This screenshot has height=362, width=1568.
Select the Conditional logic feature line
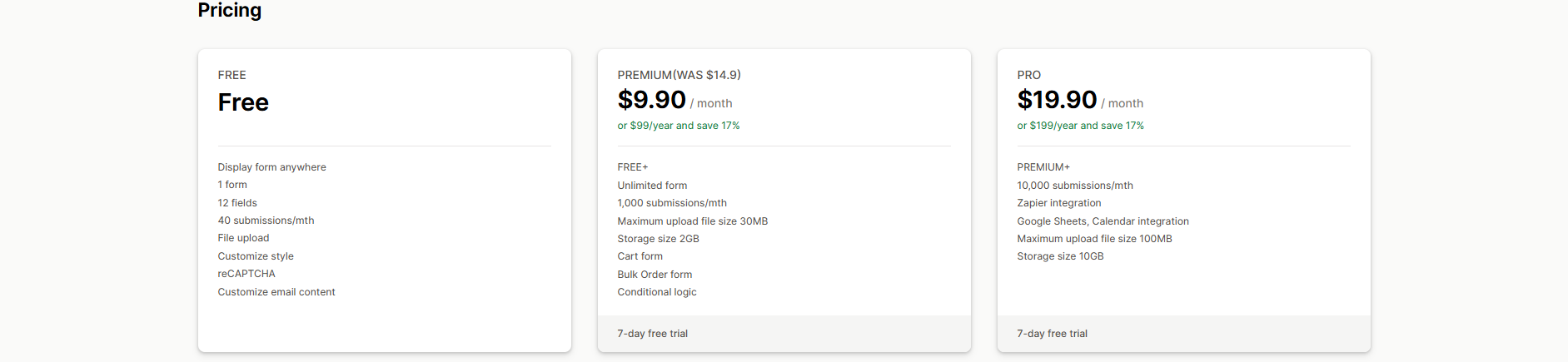pos(656,292)
